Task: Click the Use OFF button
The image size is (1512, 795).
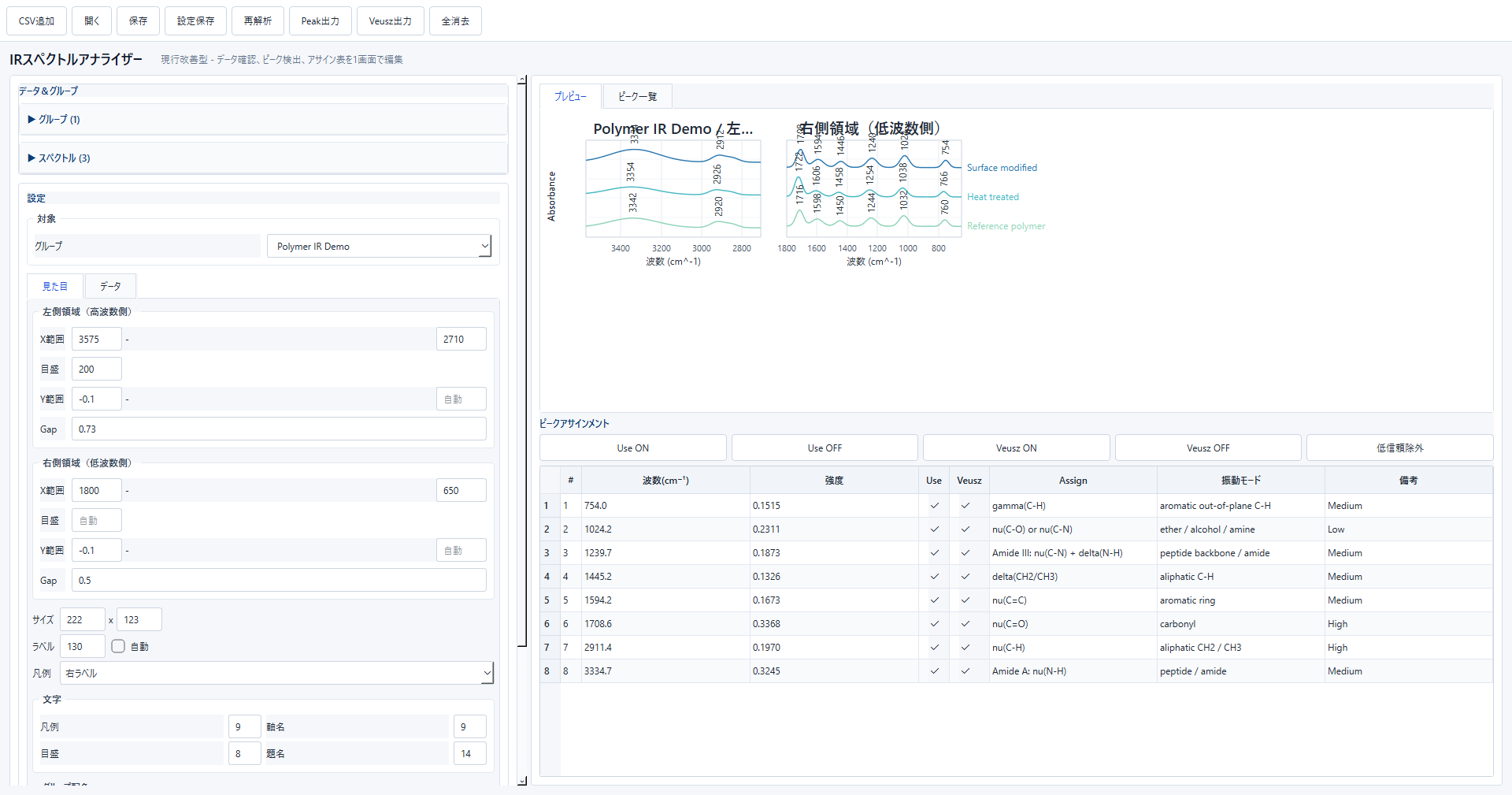Action: (x=825, y=448)
